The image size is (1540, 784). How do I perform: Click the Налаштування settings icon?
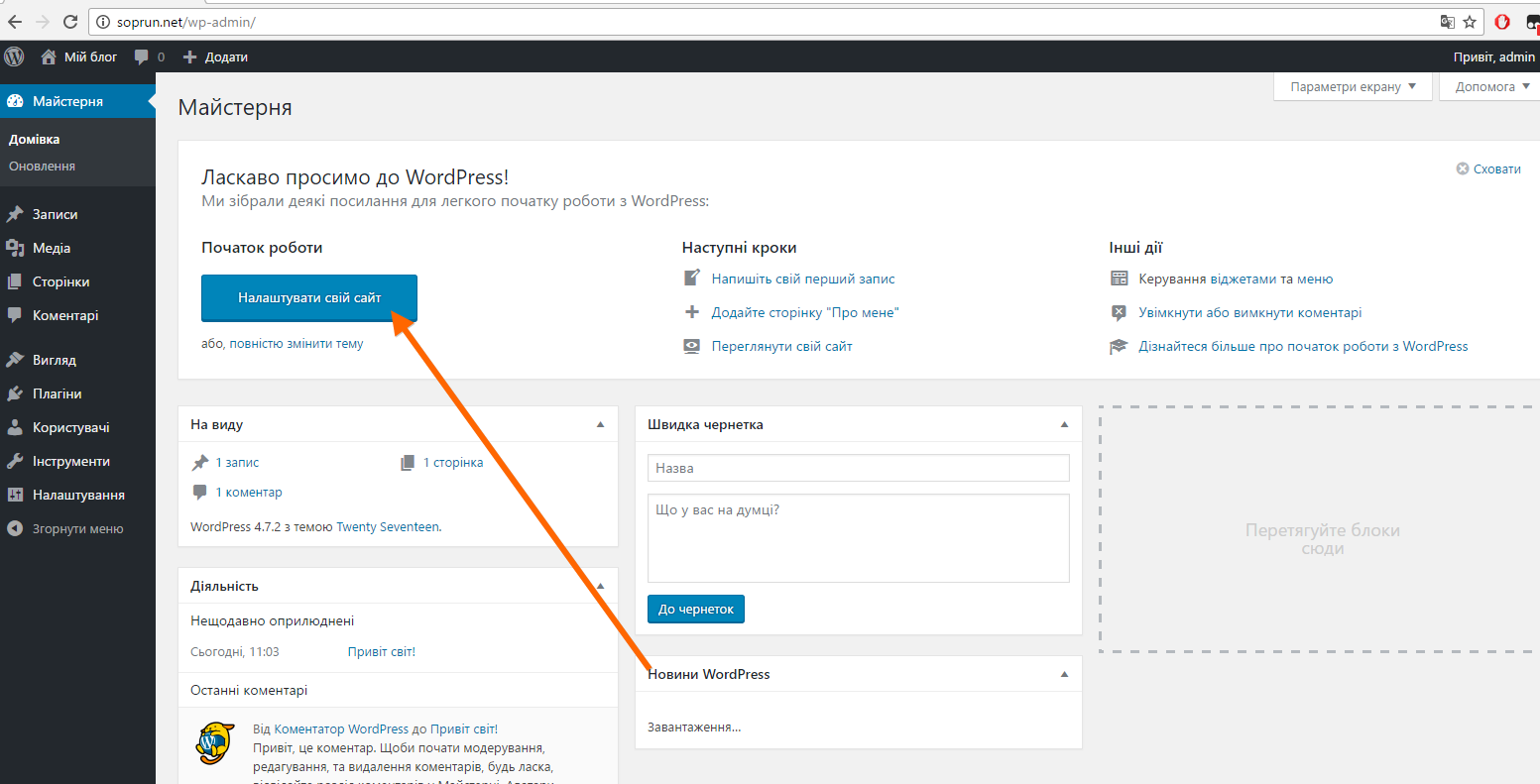tap(15, 495)
